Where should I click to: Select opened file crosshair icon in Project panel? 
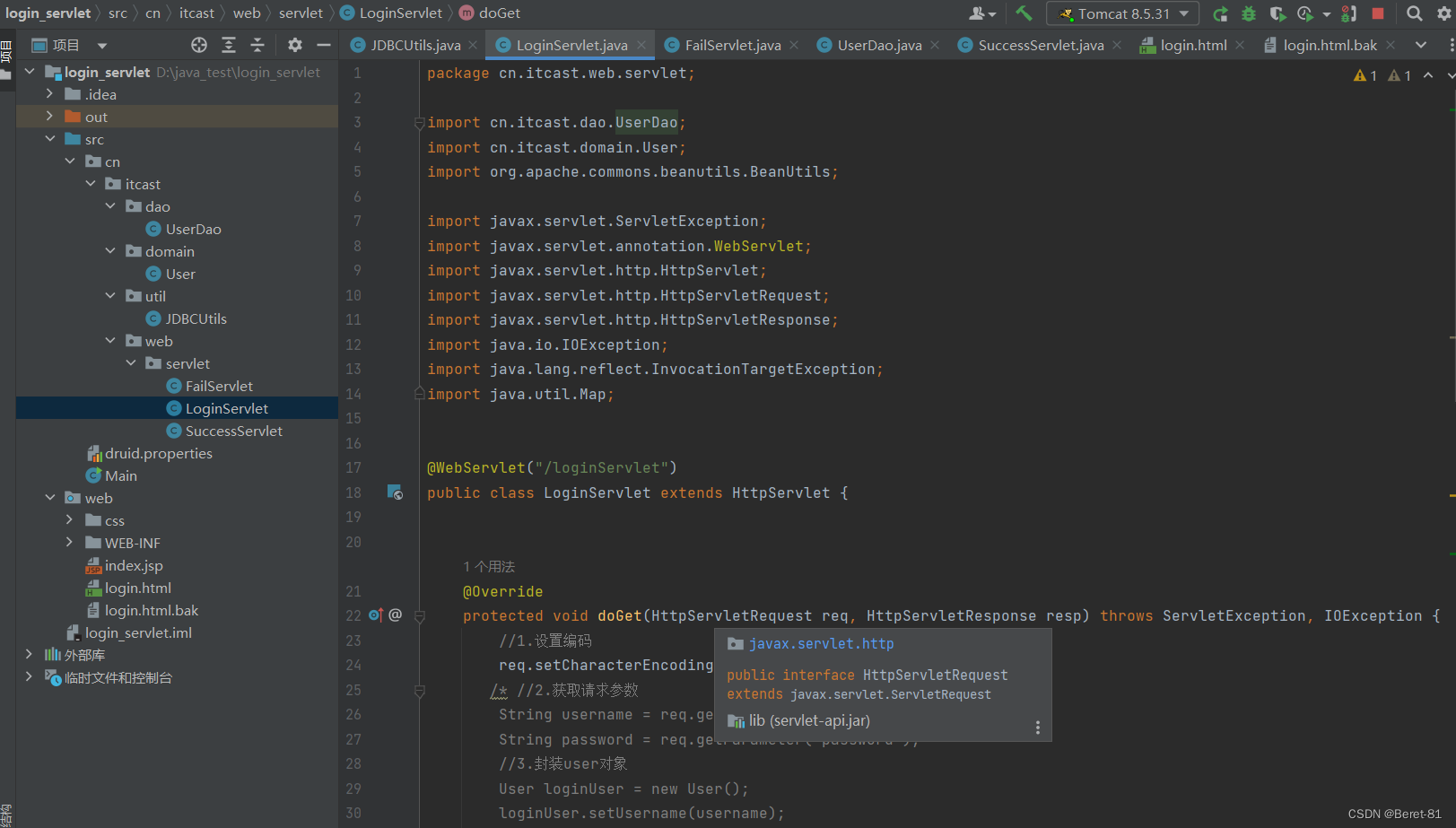click(199, 45)
